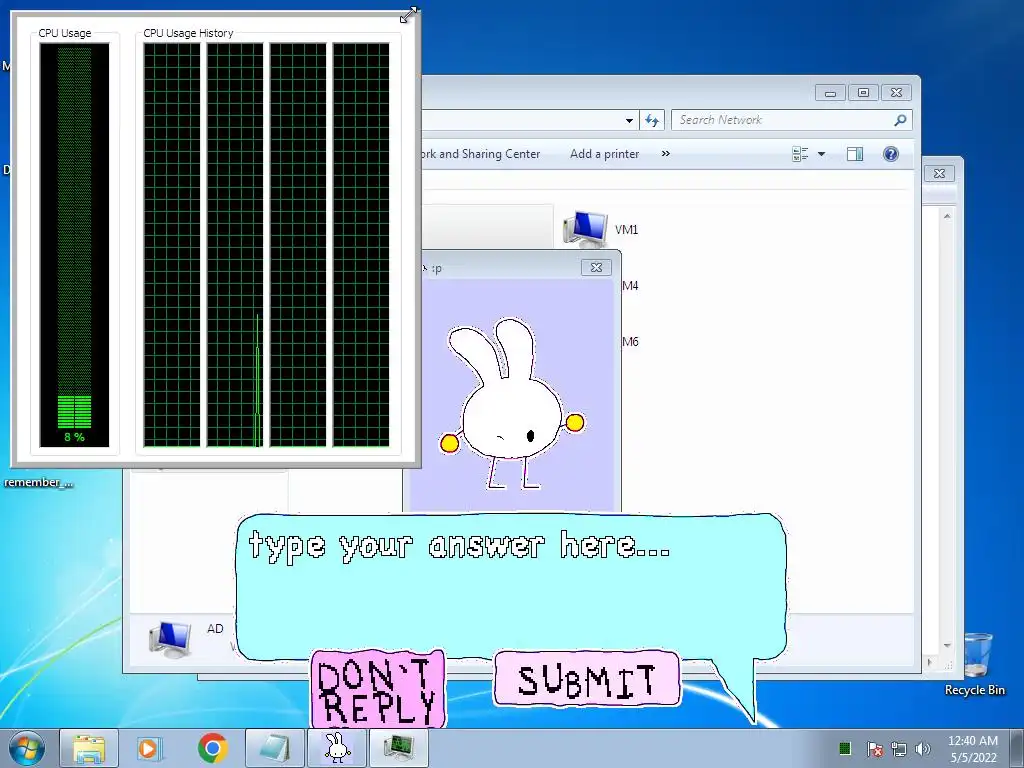Click the Show desktop button
Screen dimensions: 1024x768
point(1017,748)
